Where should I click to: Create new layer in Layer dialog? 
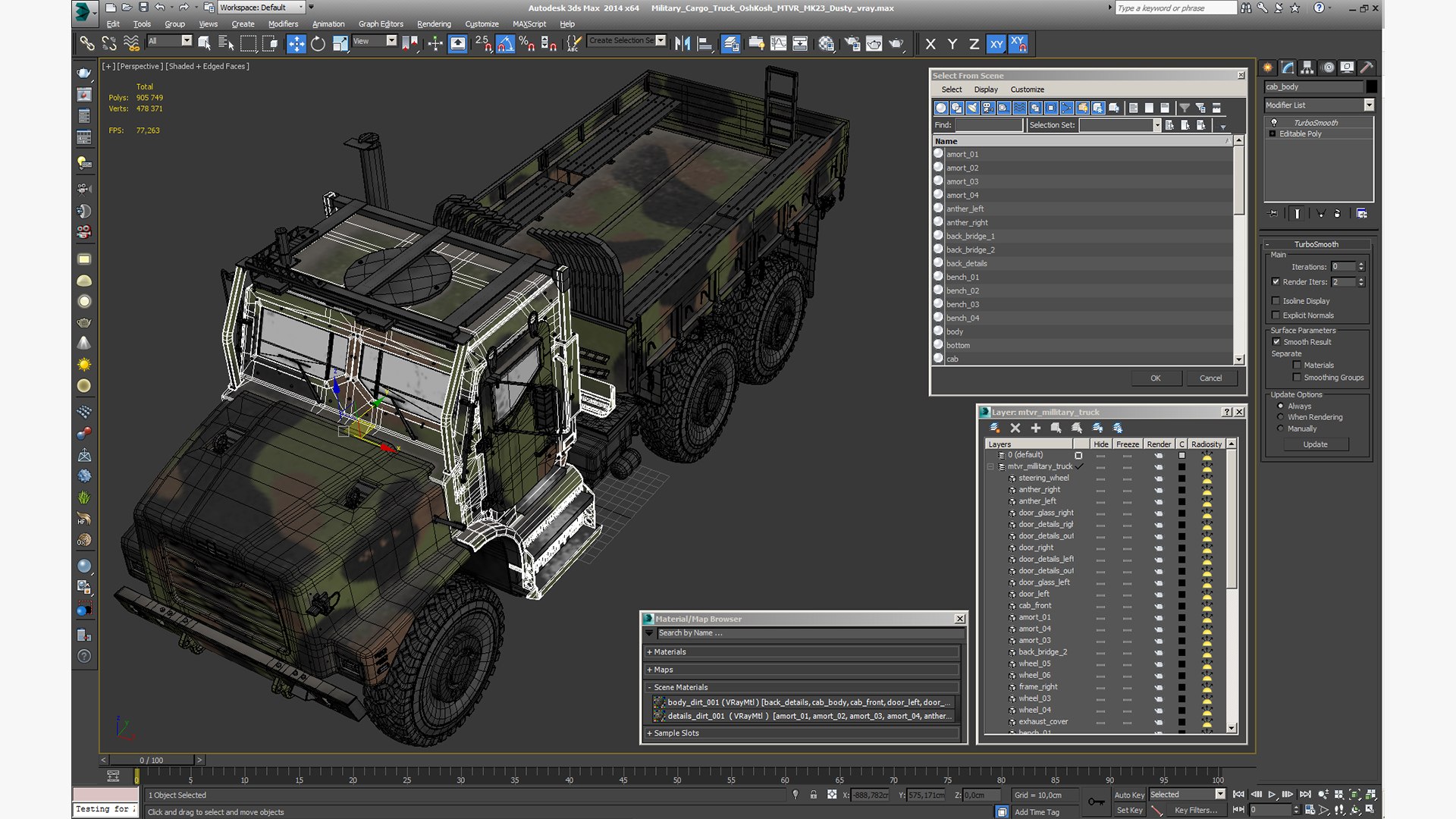pos(995,428)
